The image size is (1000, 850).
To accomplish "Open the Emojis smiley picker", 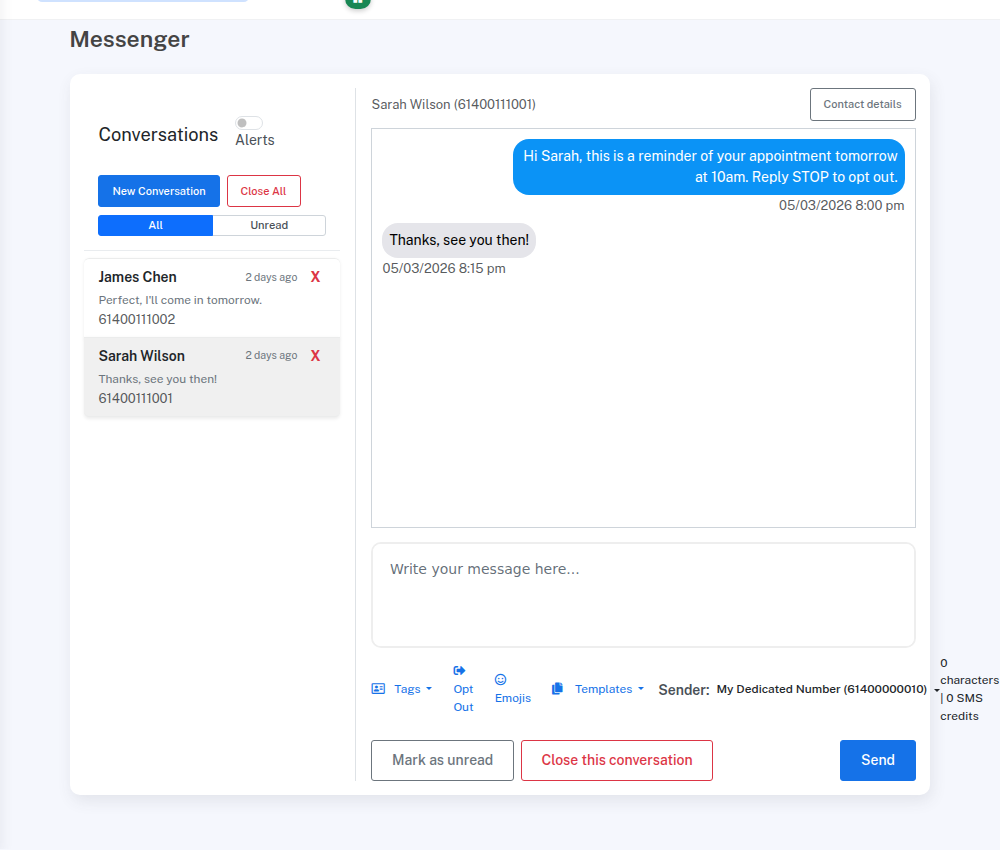I will [x=501, y=680].
